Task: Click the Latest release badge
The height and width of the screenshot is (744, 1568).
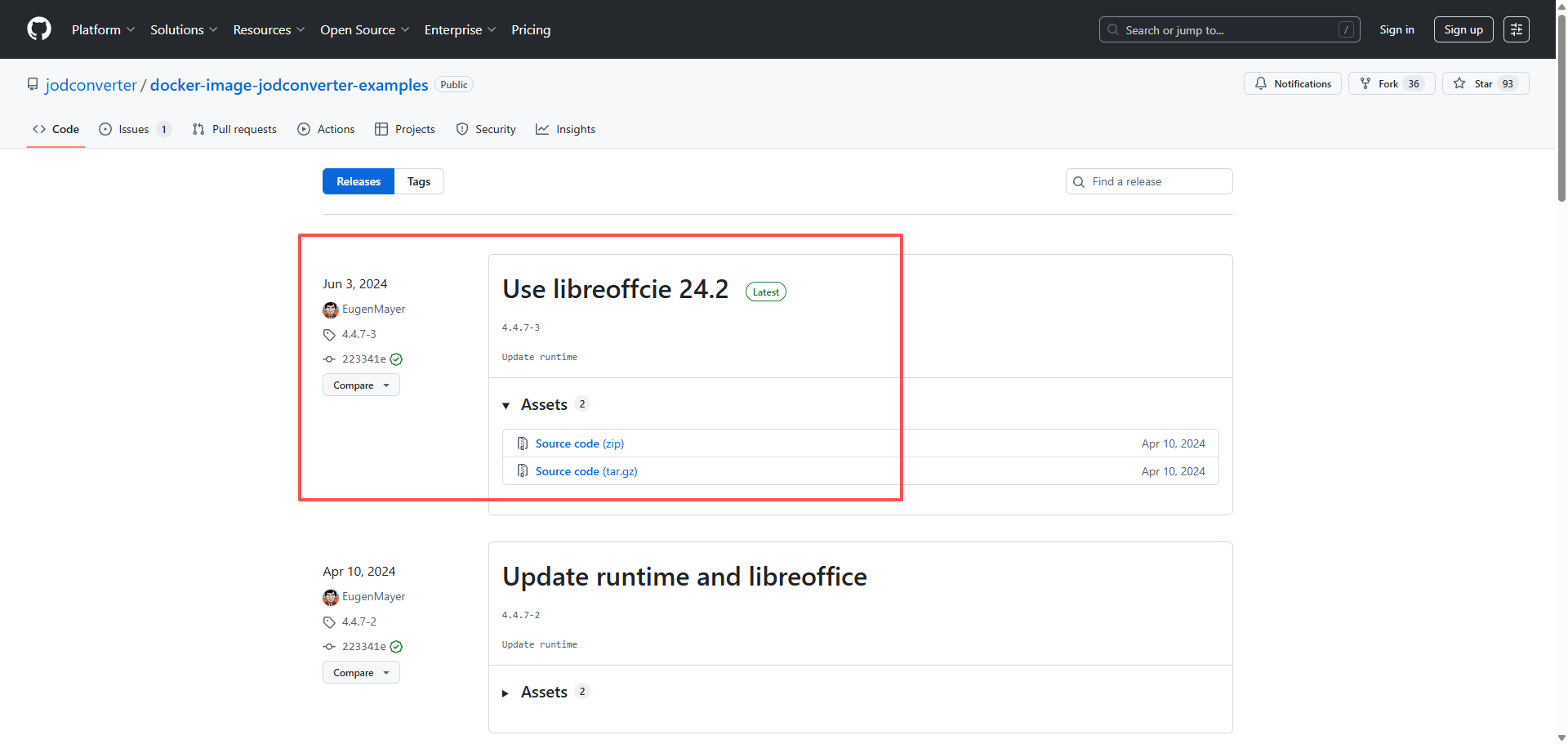Action: (766, 292)
